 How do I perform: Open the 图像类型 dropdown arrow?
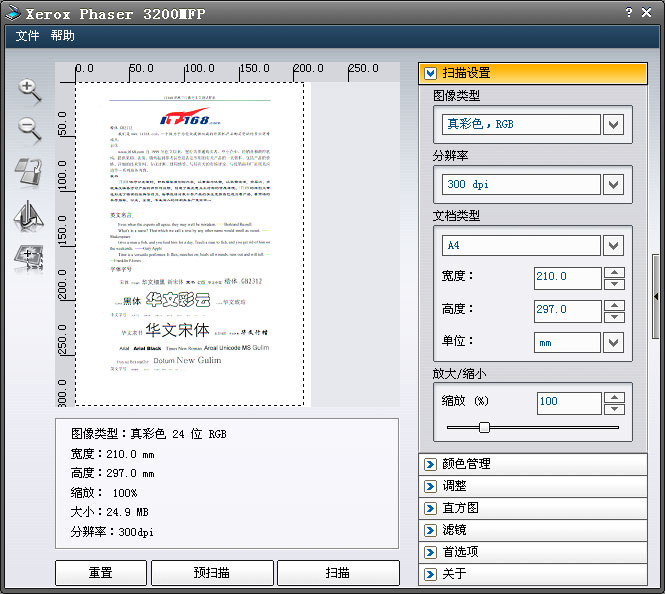coord(614,124)
